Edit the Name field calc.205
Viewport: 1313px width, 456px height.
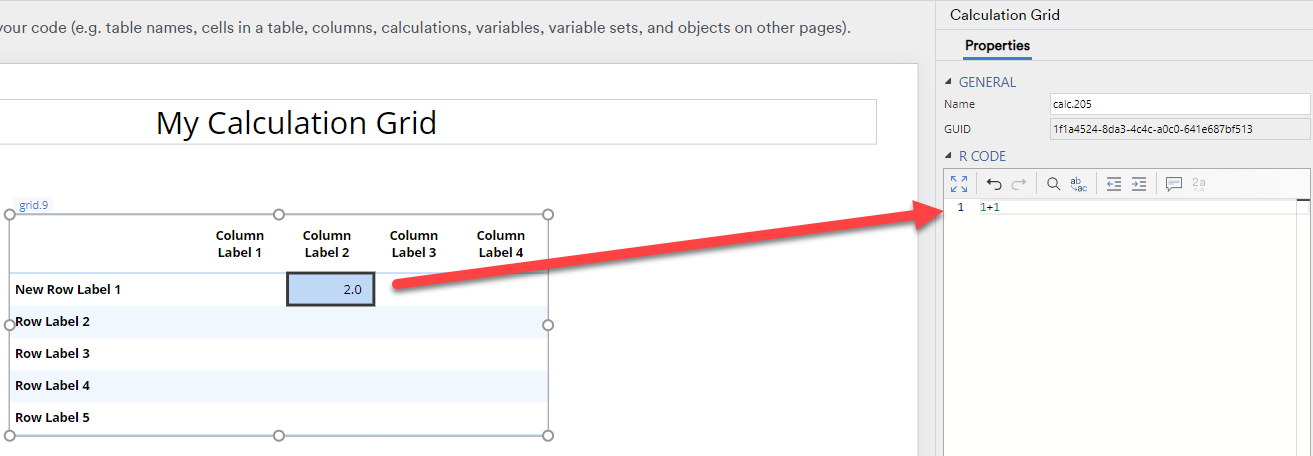(1179, 104)
